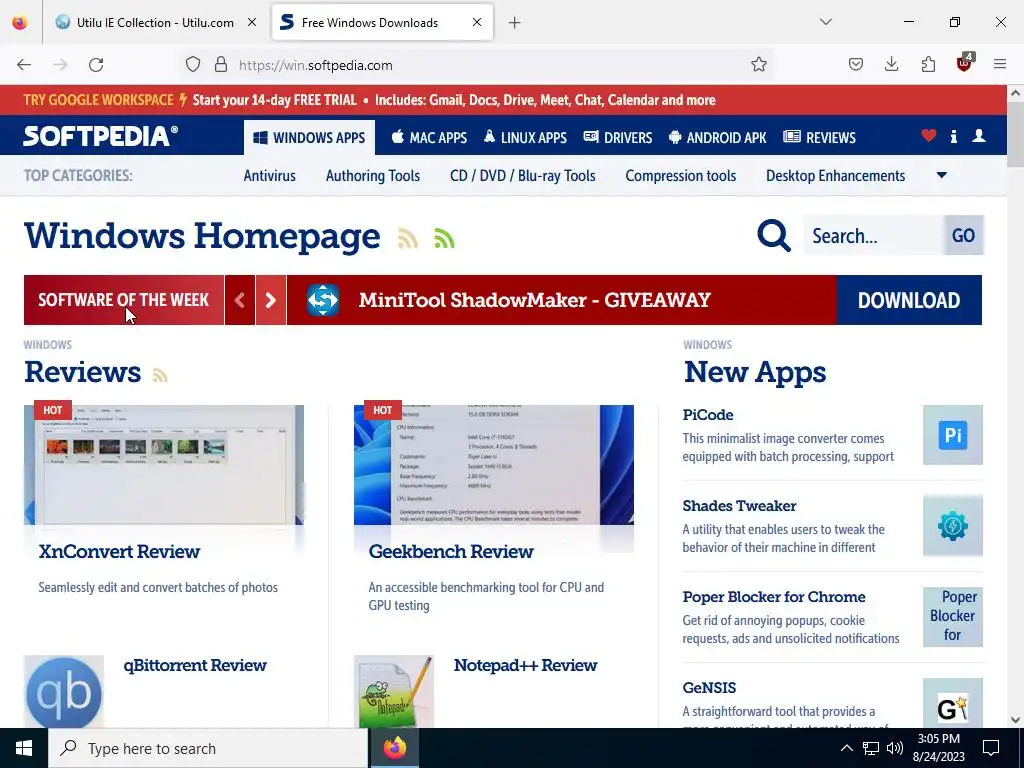Image resolution: width=1024 pixels, height=768 pixels.
Task: Open the XnConvert Review title
Action: [x=119, y=551]
